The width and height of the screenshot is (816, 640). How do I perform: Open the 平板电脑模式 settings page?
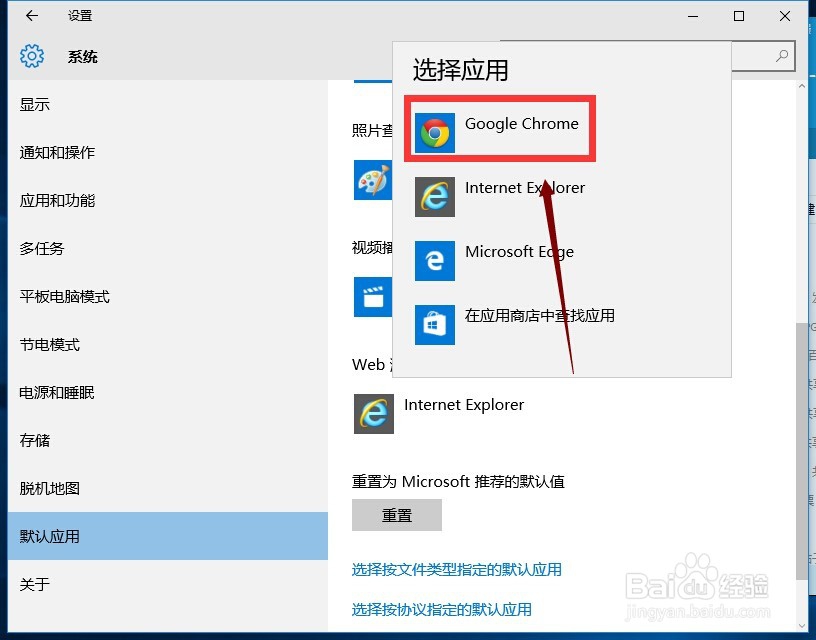click(x=168, y=297)
